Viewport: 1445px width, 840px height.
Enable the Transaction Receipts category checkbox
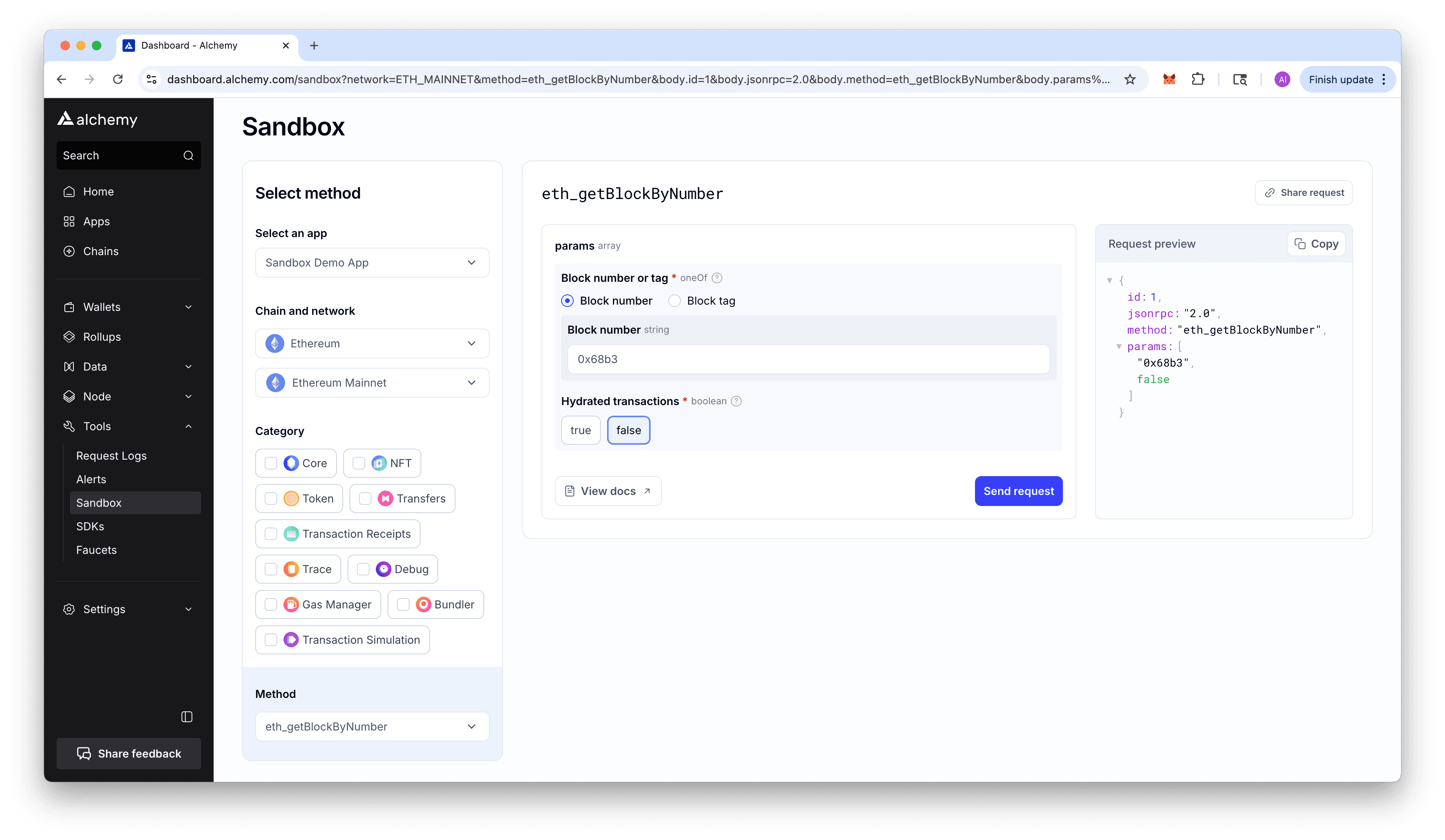[x=271, y=534]
